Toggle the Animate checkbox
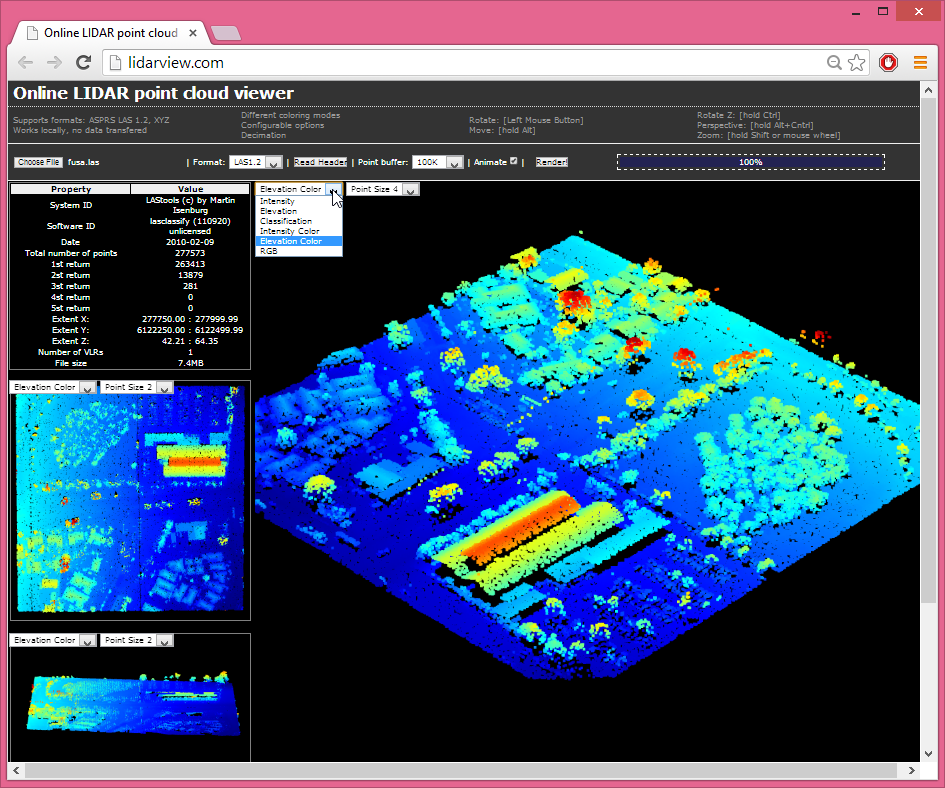This screenshot has width=945, height=788. 514,161
